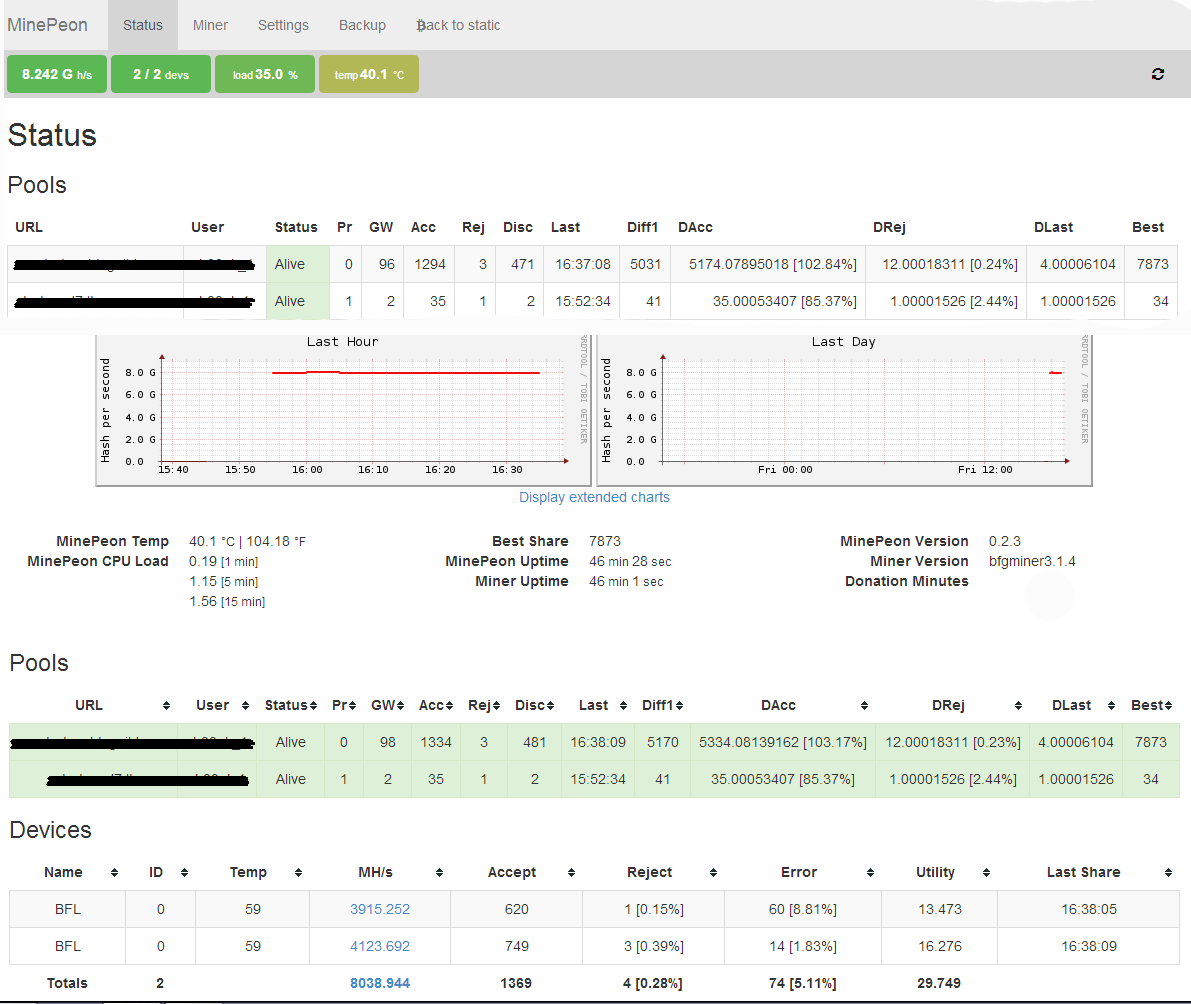
Task: Sort Devices table by Utility
Action: click(939, 873)
